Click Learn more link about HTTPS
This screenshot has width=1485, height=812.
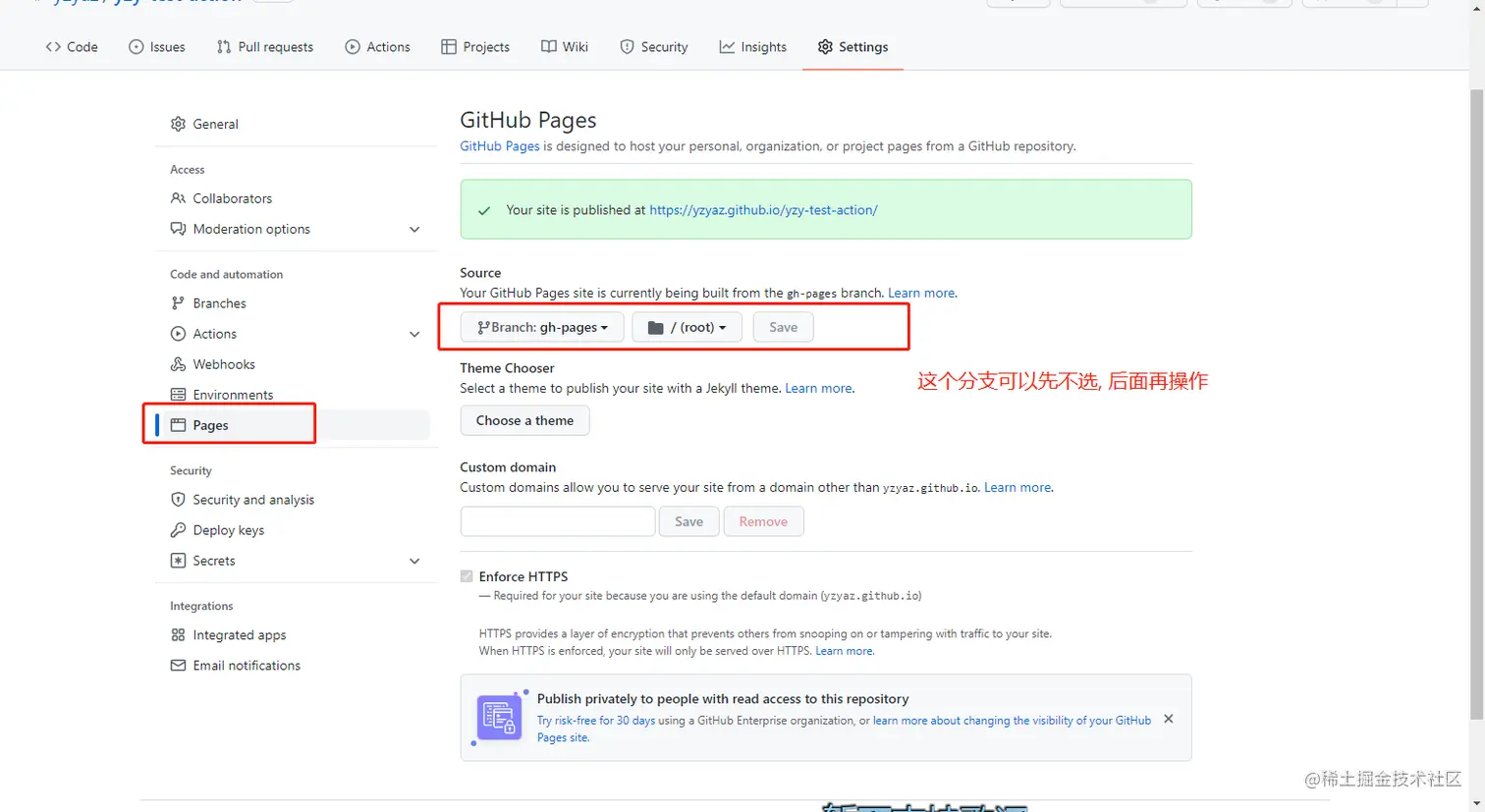coord(844,651)
